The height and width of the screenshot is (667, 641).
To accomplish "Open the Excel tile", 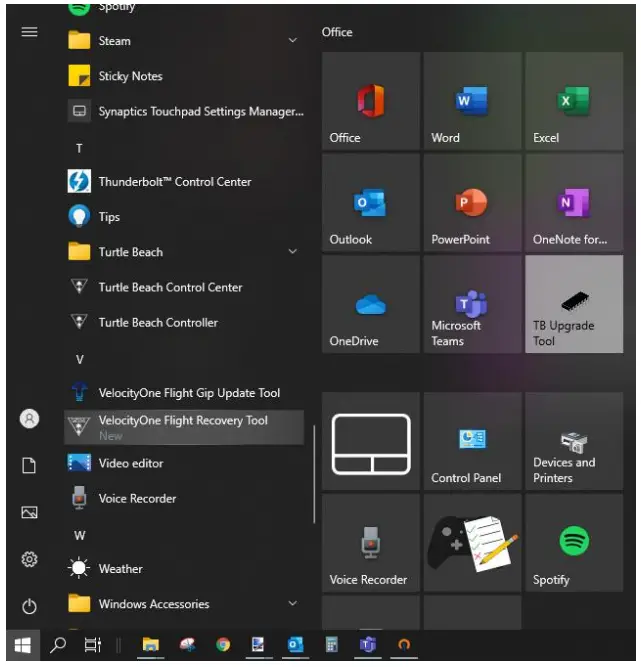I will click(x=574, y=101).
